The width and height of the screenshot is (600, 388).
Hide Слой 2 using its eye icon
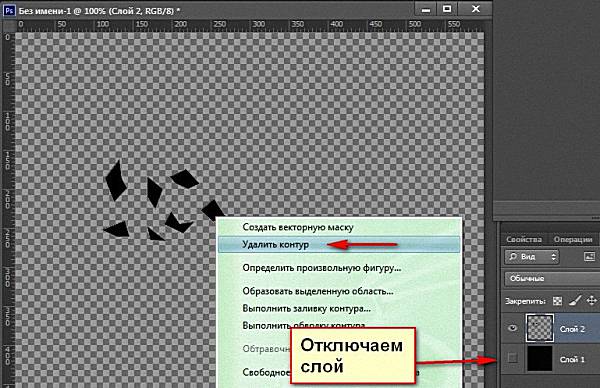point(513,328)
